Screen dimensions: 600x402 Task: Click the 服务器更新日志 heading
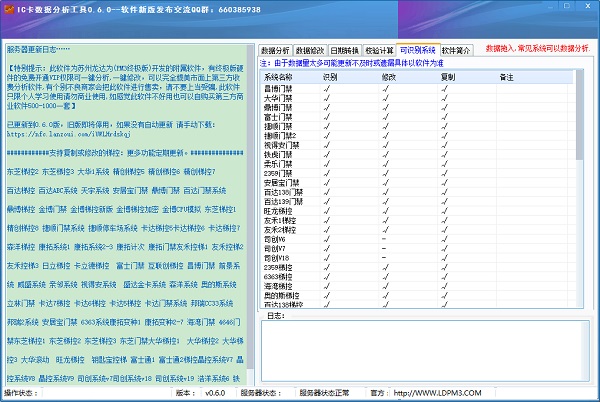[x=38, y=49]
